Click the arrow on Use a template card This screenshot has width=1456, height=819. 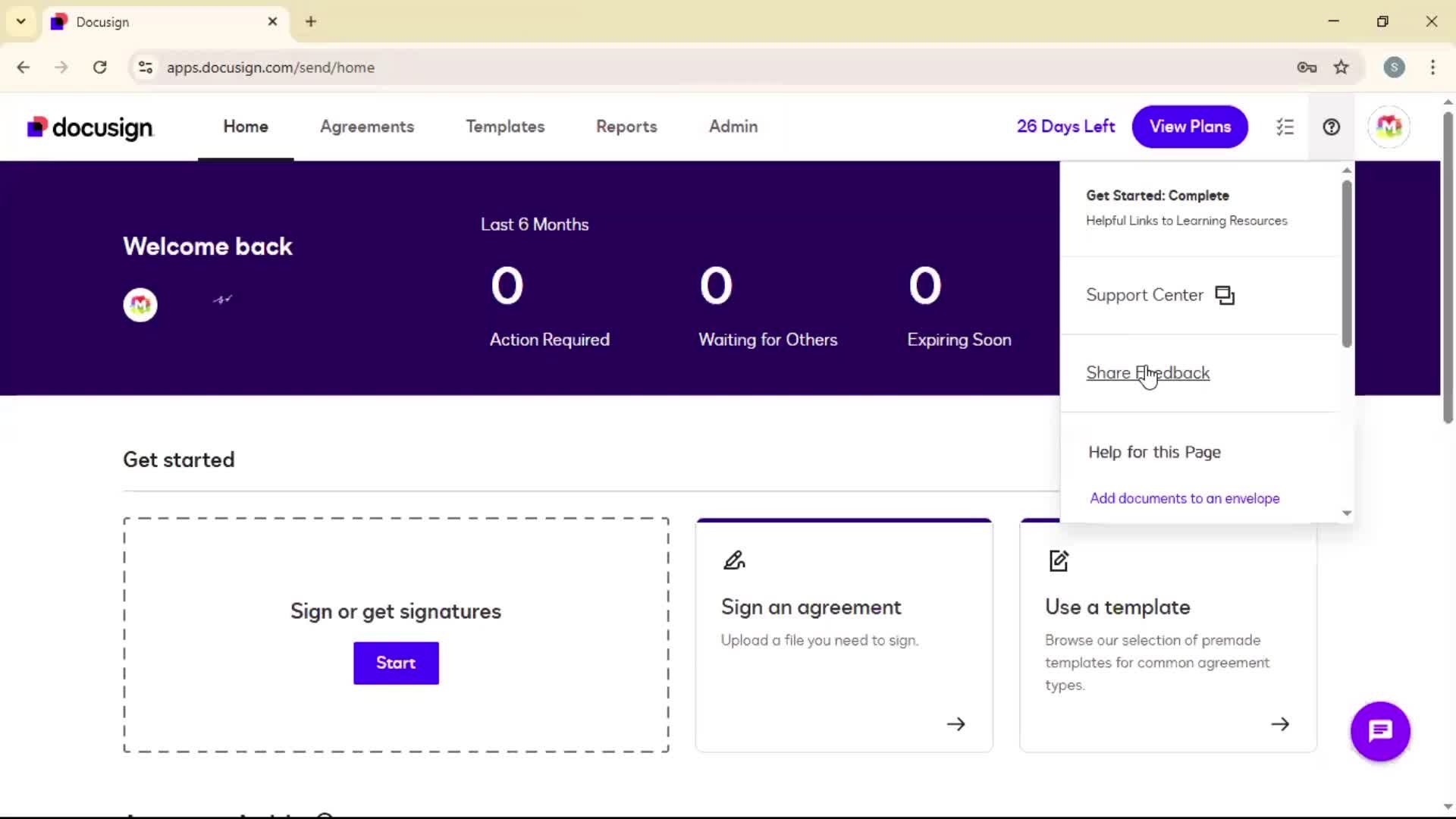(x=1280, y=724)
